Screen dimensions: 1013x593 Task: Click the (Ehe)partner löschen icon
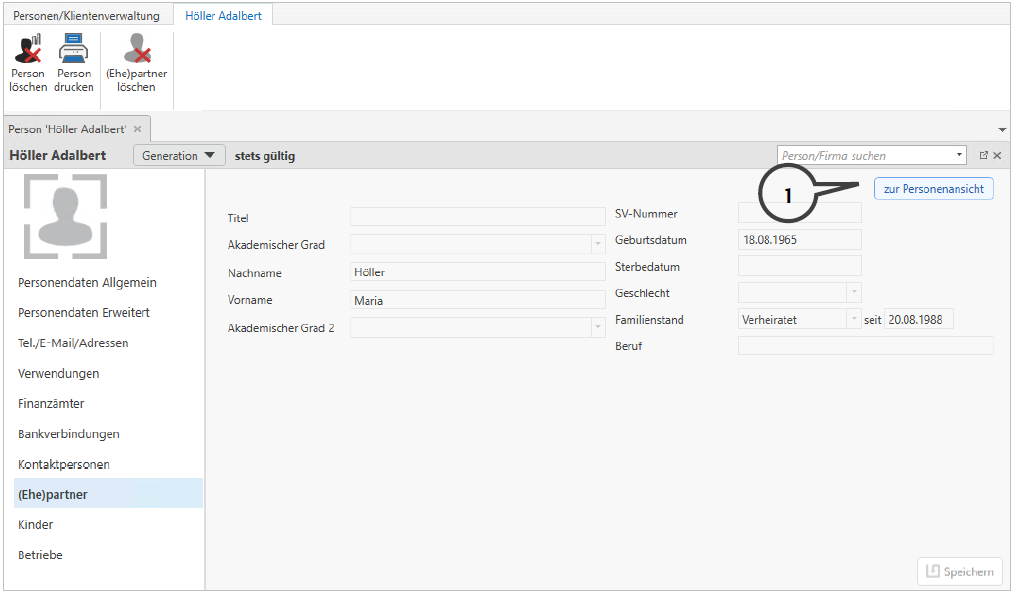(x=136, y=49)
